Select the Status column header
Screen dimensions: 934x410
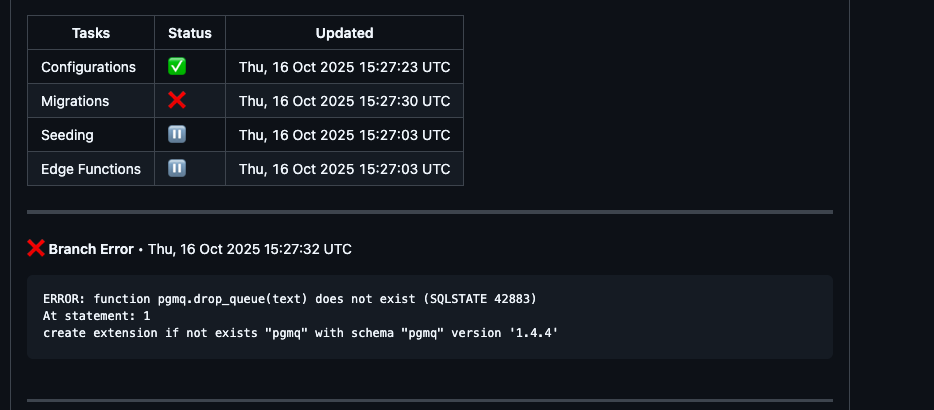click(190, 33)
